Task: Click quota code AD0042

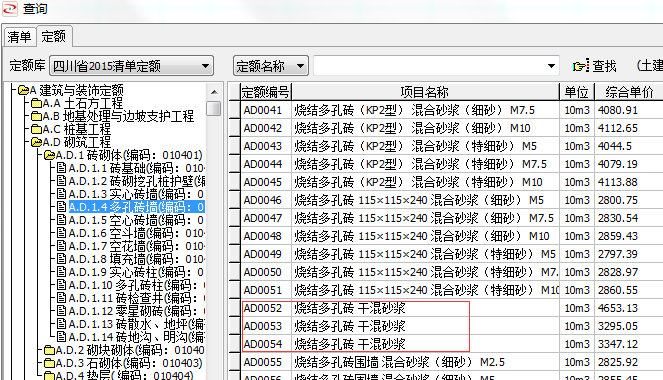Action: [x=263, y=128]
